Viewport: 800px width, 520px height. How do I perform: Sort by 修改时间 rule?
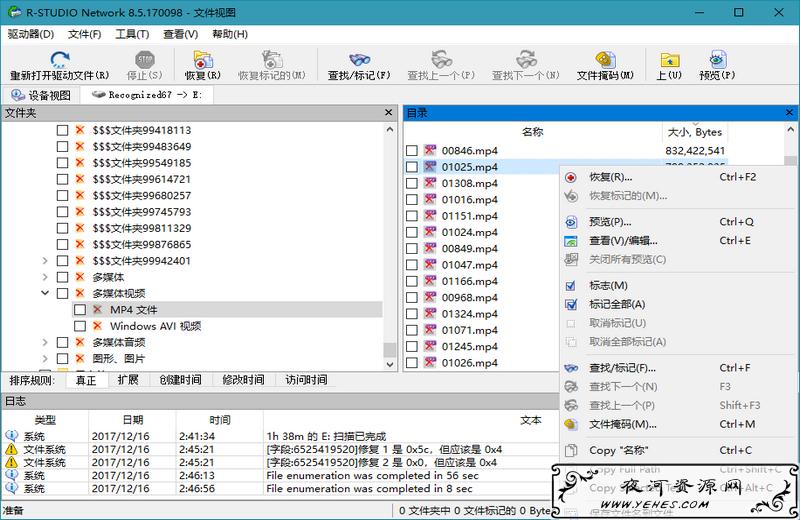[x=243, y=380]
